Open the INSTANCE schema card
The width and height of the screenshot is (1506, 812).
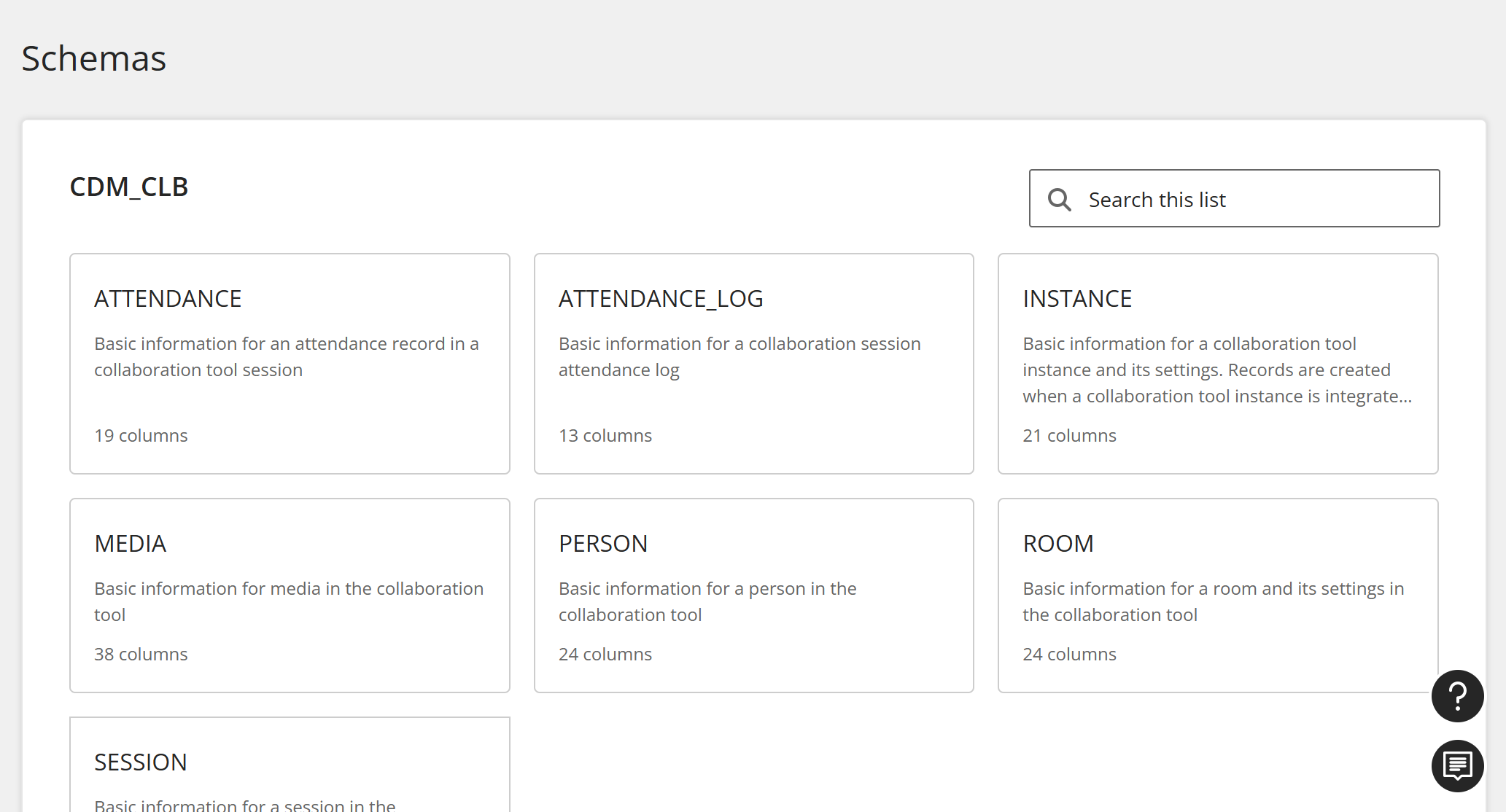(1218, 364)
